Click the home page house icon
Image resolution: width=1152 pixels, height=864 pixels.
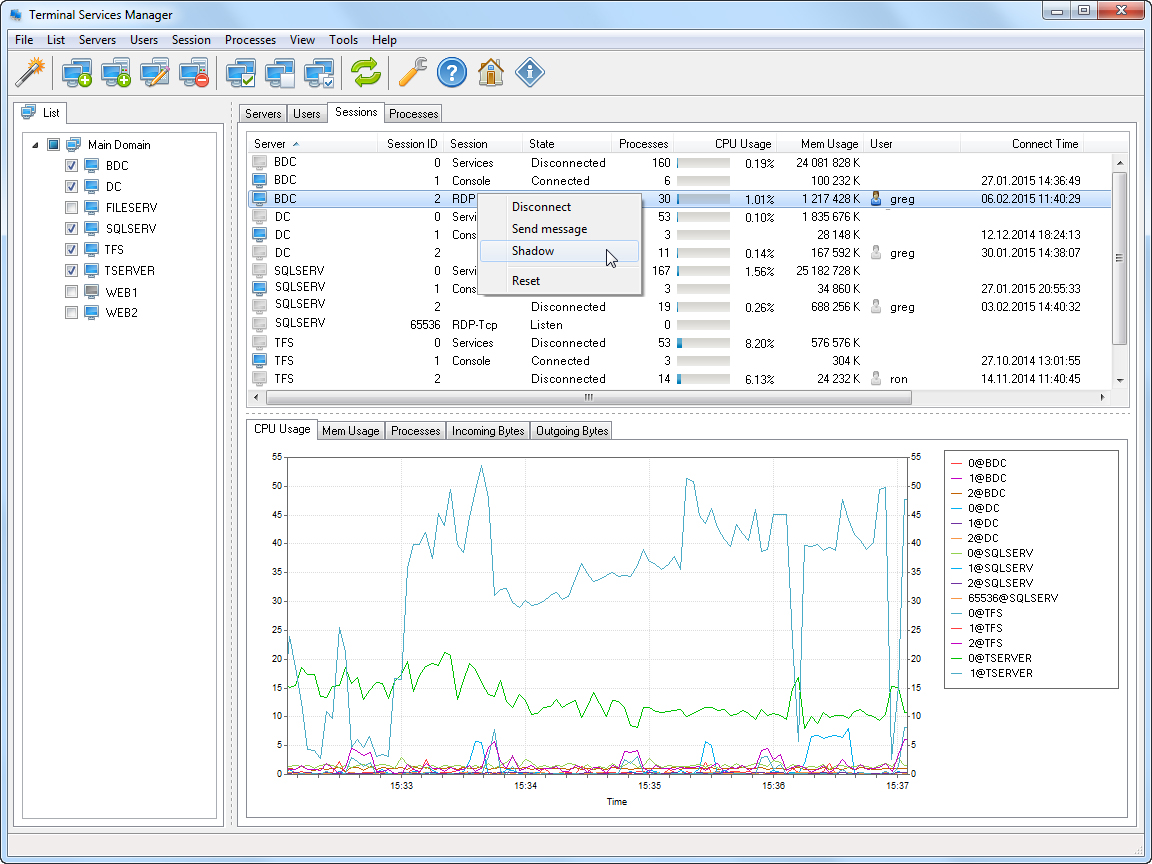(490, 72)
